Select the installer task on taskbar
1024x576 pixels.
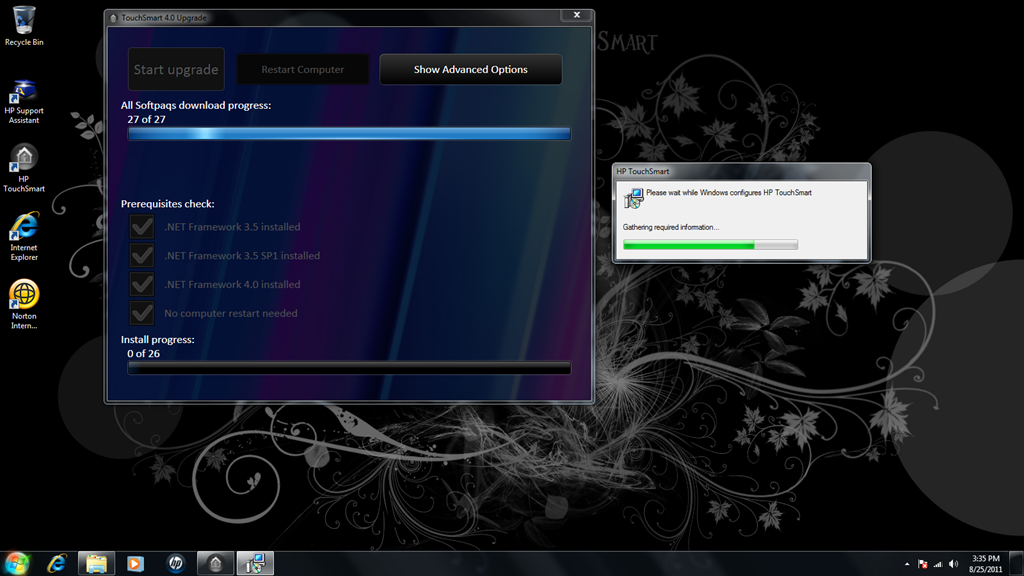point(255,563)
